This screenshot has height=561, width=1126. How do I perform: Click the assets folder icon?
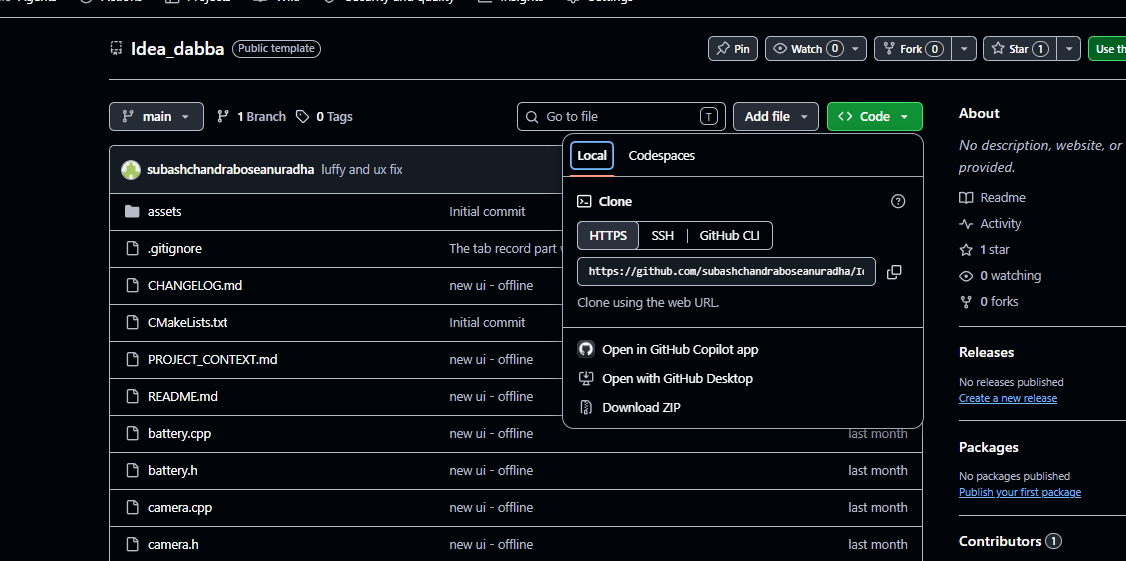click(x=131, y=212)
